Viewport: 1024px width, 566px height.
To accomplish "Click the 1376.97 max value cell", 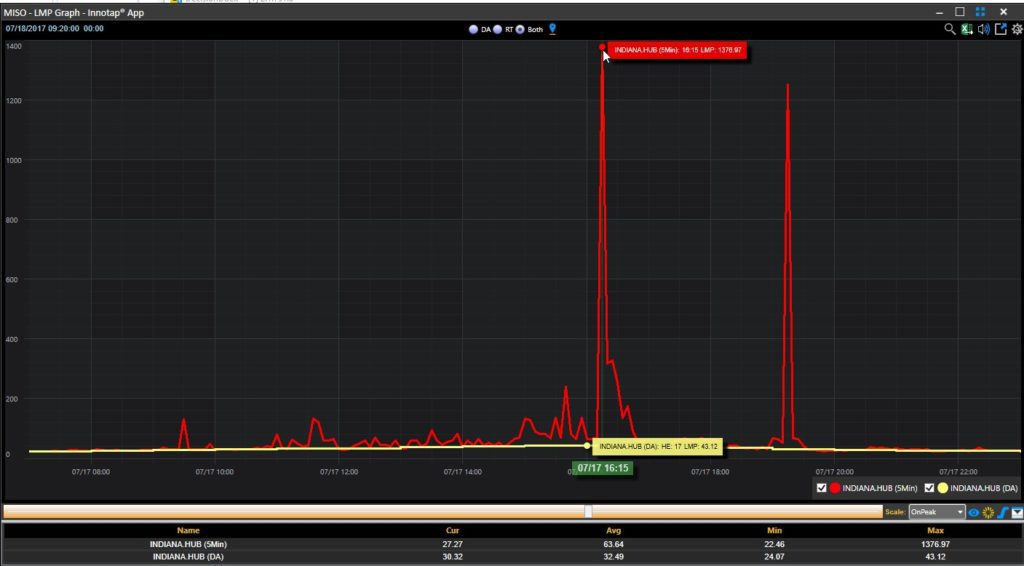I will click(936, 544).
